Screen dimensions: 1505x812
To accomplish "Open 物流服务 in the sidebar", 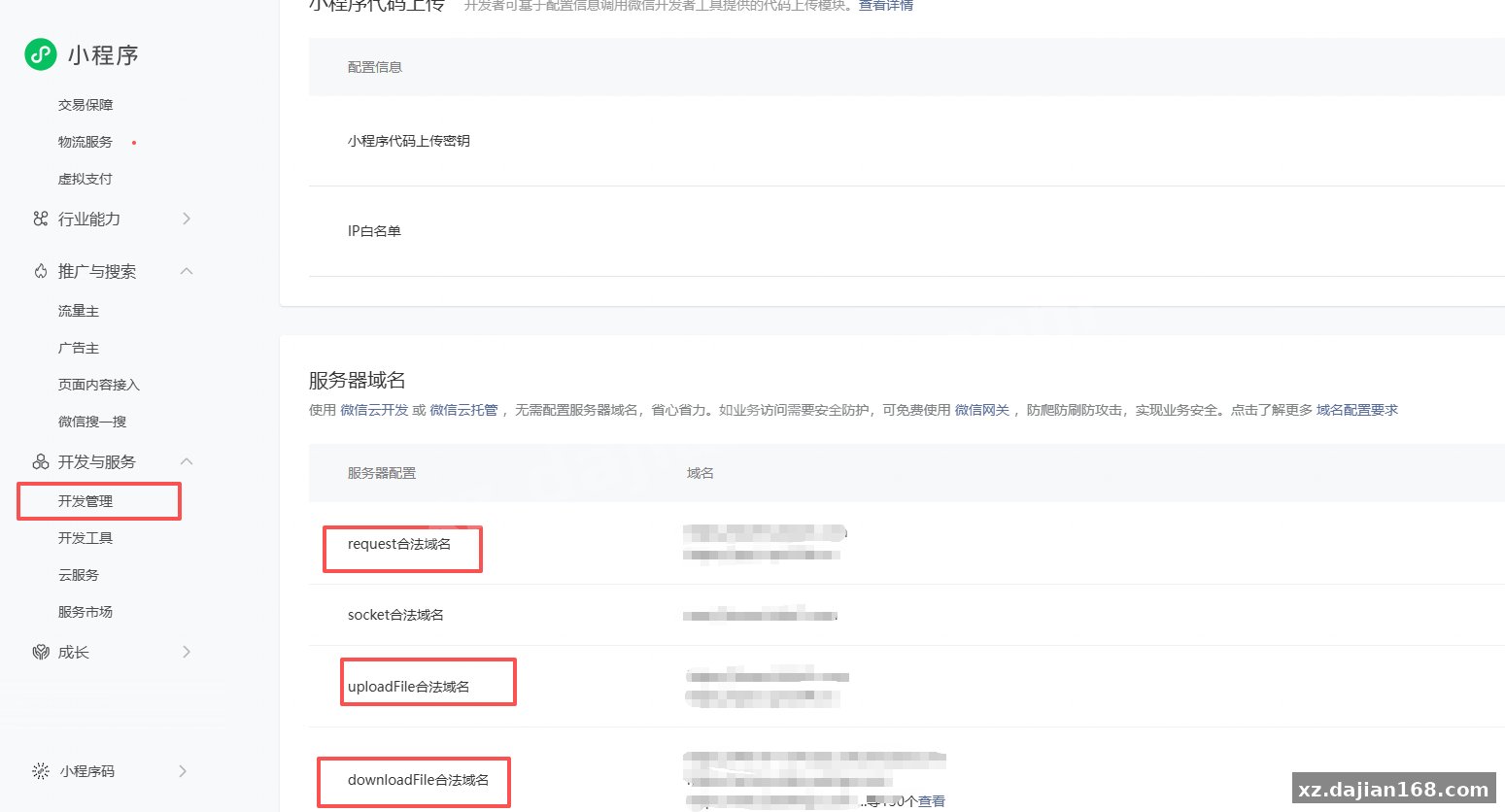I will pyautogui.click(x=86, y=142).
